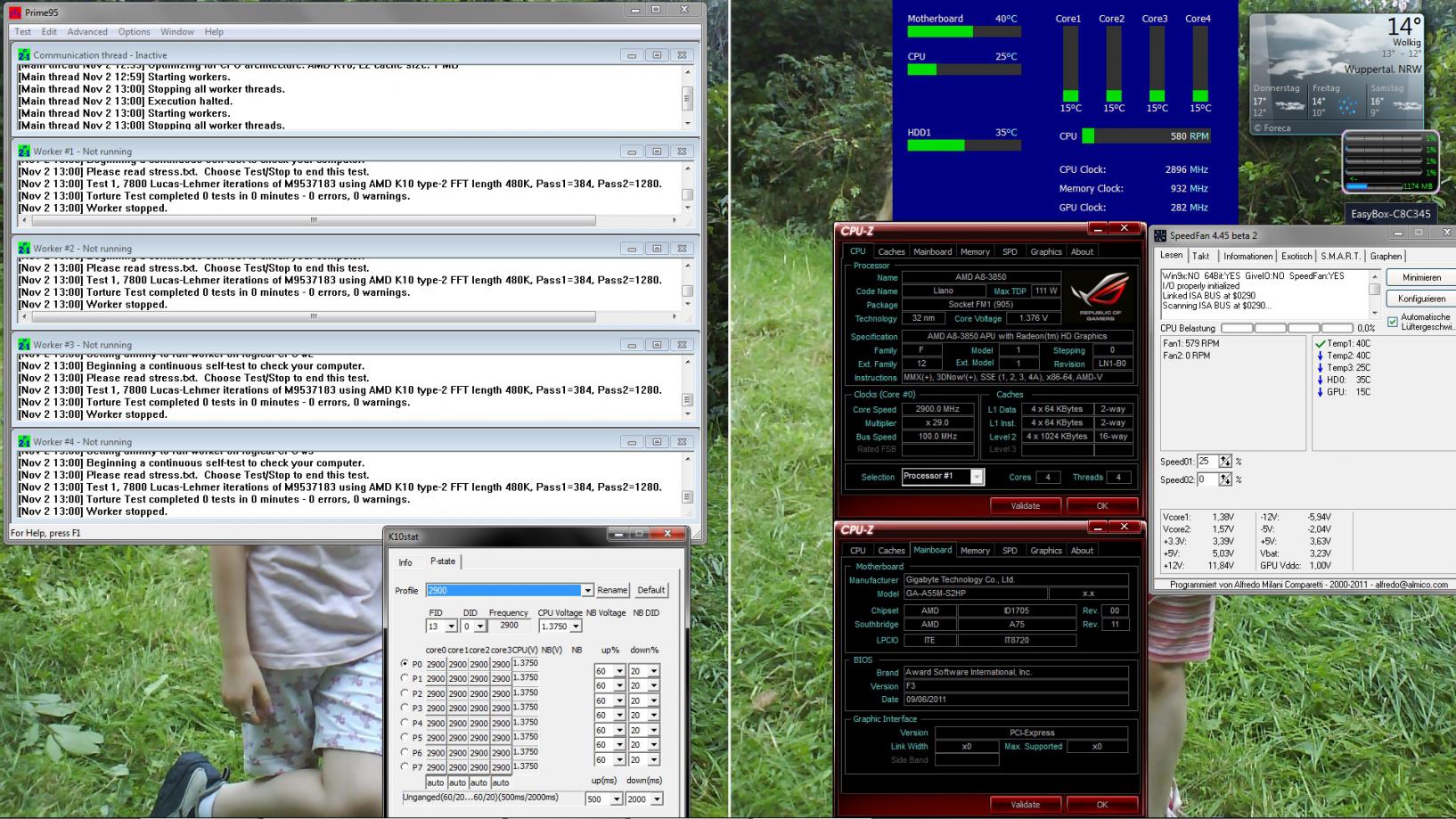Click the Konfigurieren button in SpeedFan
This screenshot has height=819, width=1456.
pyautogui.click(x=1421, y=299)
